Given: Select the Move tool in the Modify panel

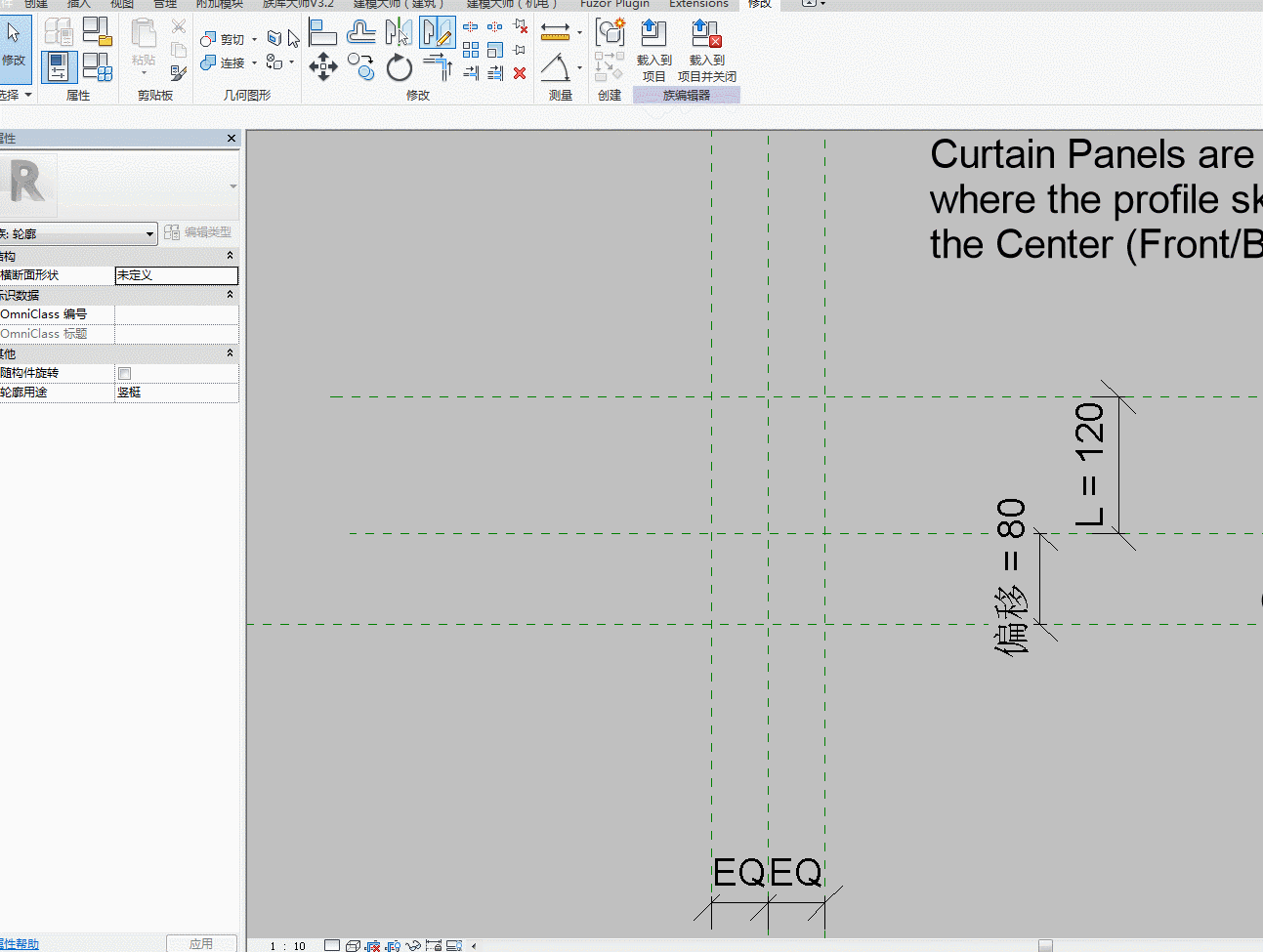Looking at the screenshot, I should click(322, 66).
